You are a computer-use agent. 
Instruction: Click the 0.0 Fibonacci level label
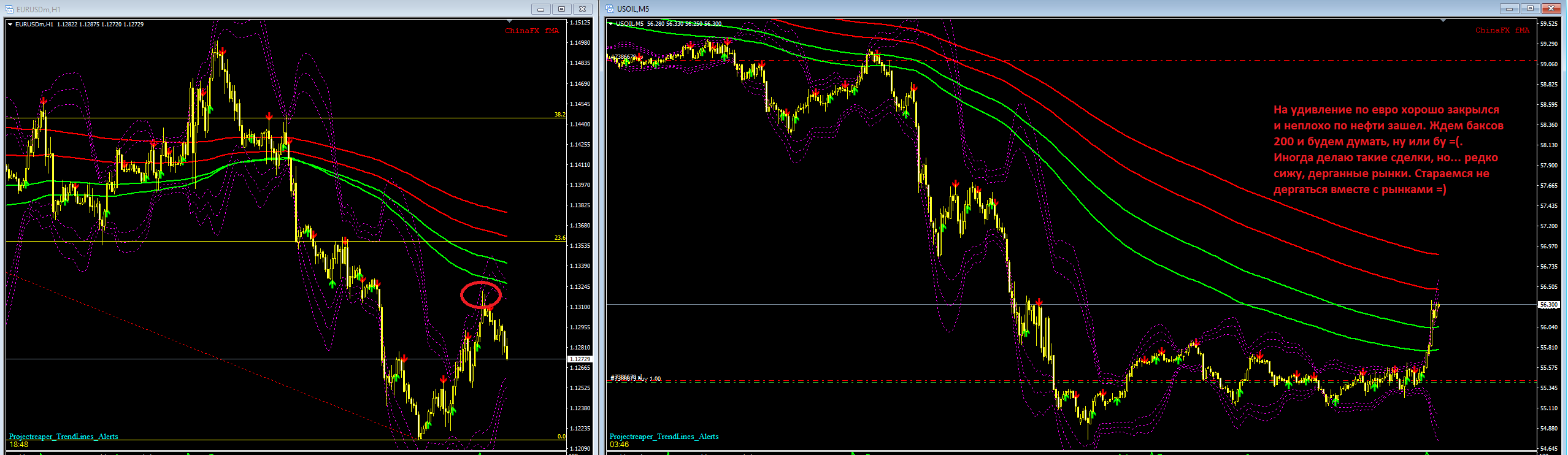coord(561,437)
